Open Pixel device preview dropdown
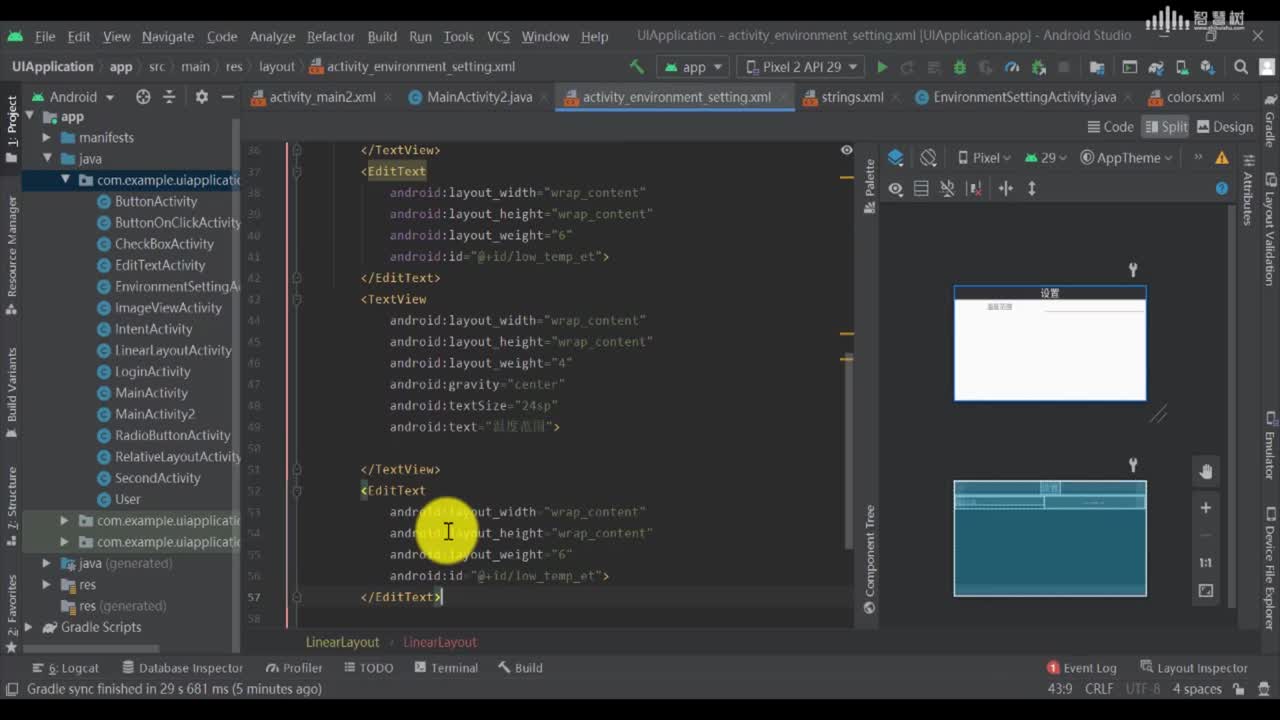1280x720 pixels. point(984,158)
